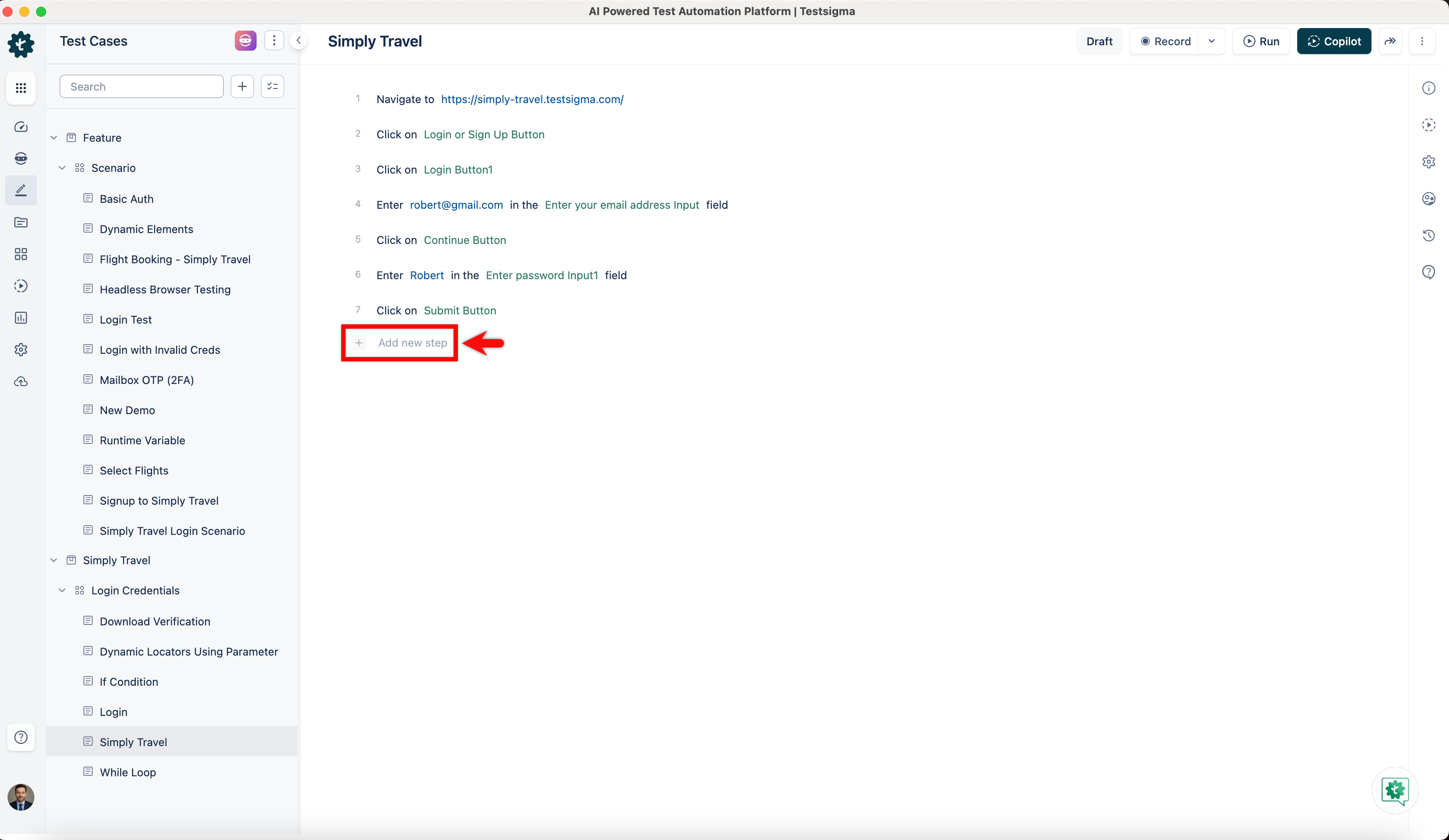The height and width of the screenshot is (840, 1449).
Task: Open the four-squares icon in left sidebar
Action: pyautogui.click(x=21, y=254)
